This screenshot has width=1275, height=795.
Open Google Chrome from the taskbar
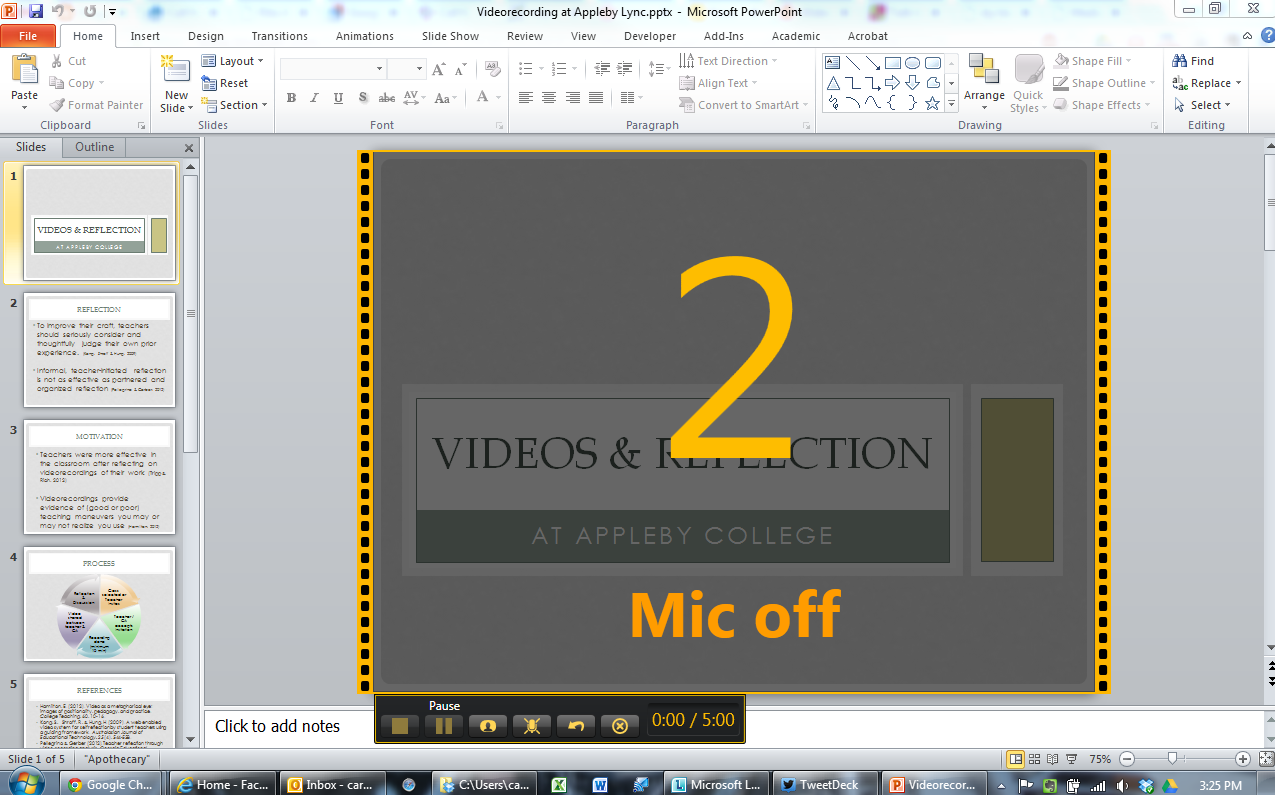point(112,784)
